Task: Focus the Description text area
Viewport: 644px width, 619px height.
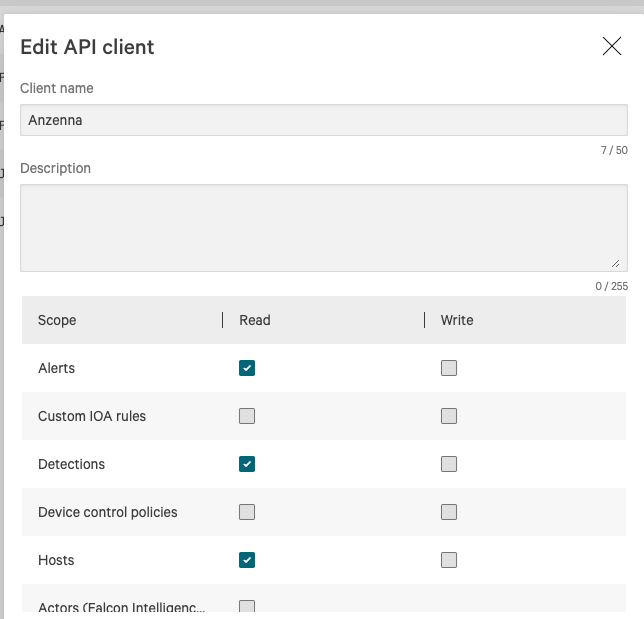Action: [323, 227]
